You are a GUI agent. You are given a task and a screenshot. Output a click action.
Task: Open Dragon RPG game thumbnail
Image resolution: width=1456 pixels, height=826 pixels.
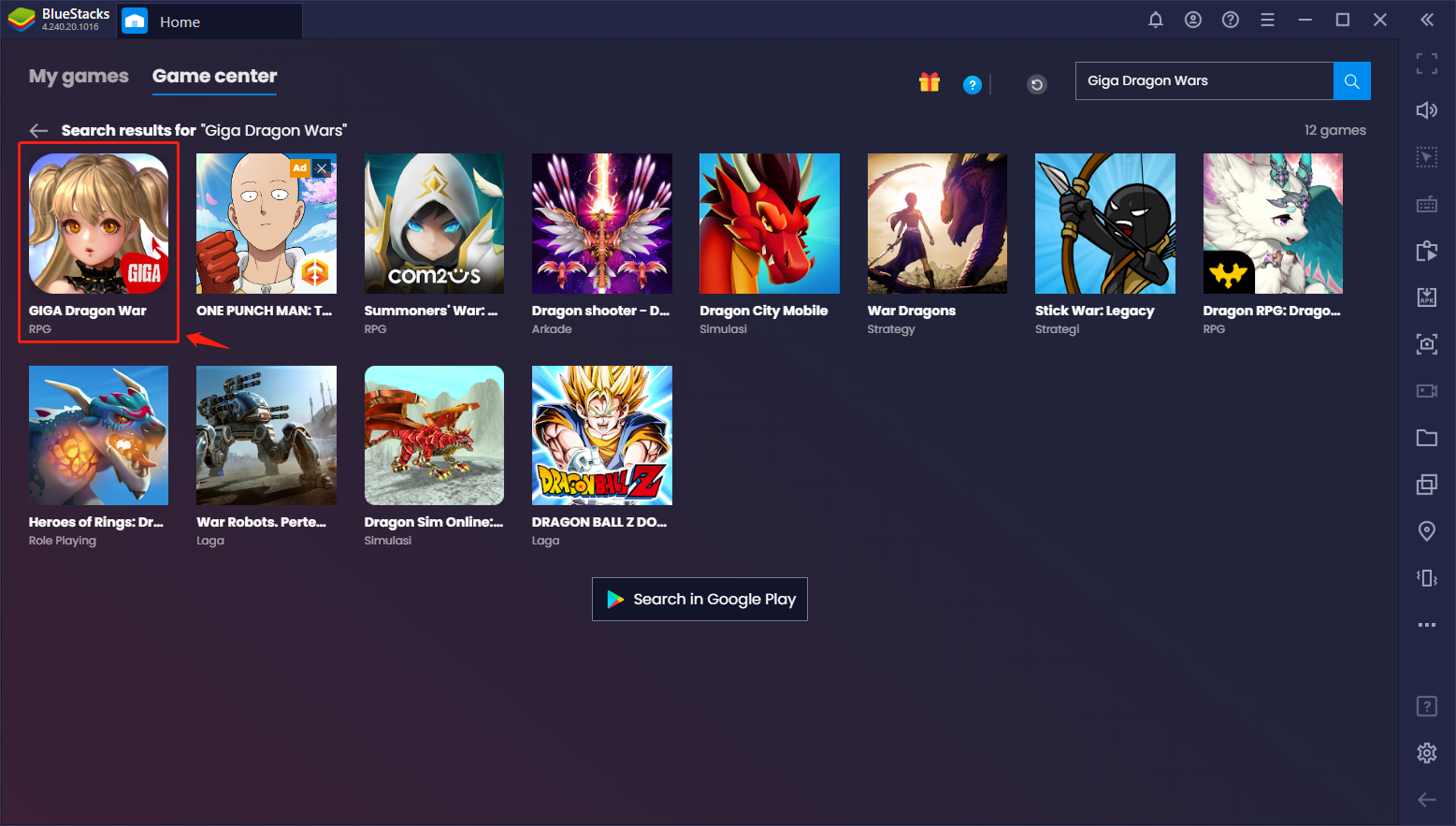pyautogui.click(x=1274, y=224)
